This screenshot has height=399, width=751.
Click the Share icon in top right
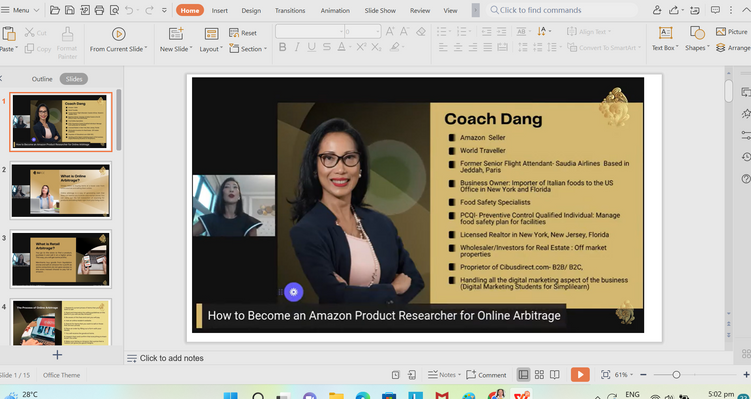click(x=673, y=10)
